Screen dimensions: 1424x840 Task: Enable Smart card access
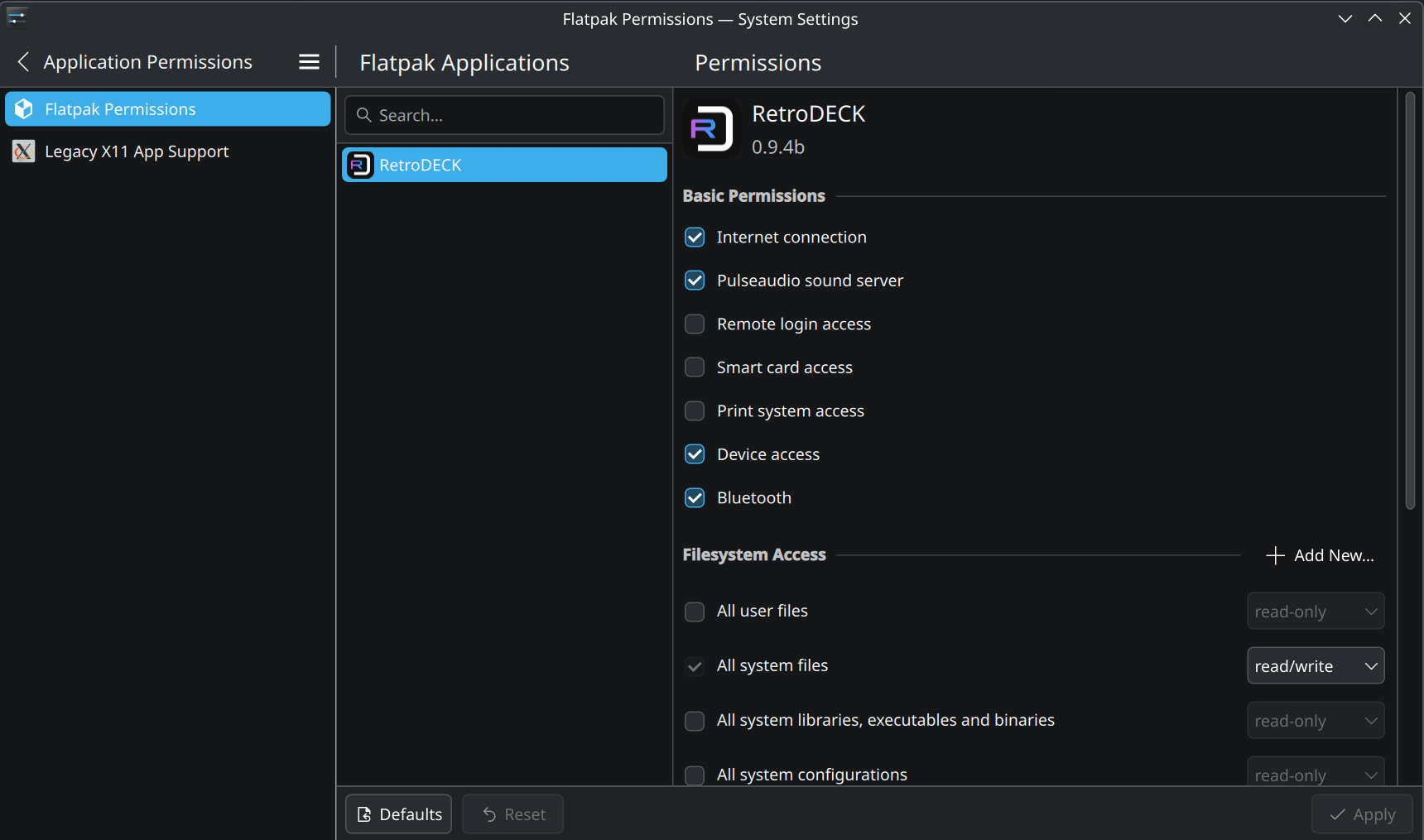tap(695, 367)
